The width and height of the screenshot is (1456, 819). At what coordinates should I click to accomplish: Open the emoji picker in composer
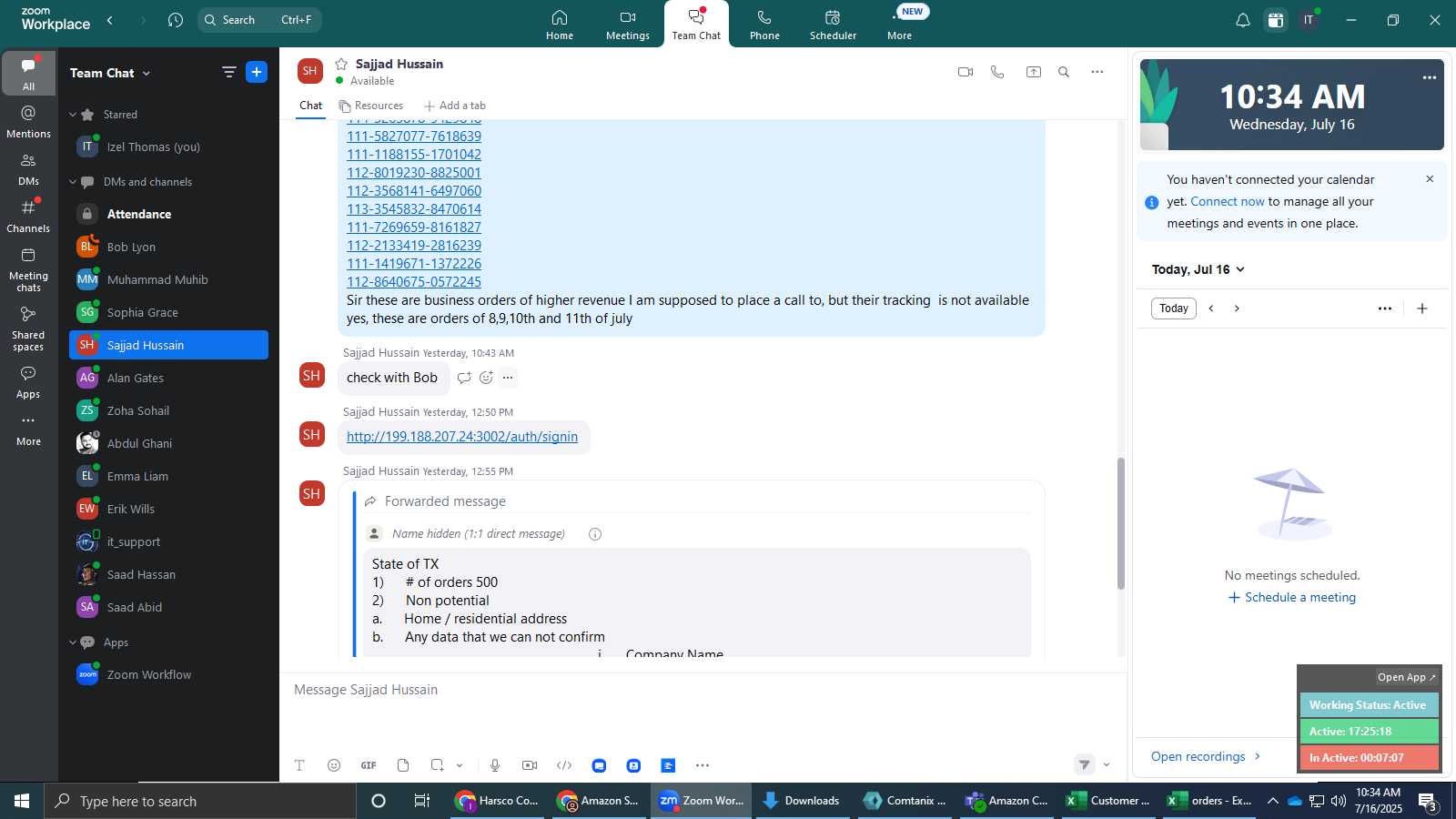pyautogui.click(x=334, y=765)
